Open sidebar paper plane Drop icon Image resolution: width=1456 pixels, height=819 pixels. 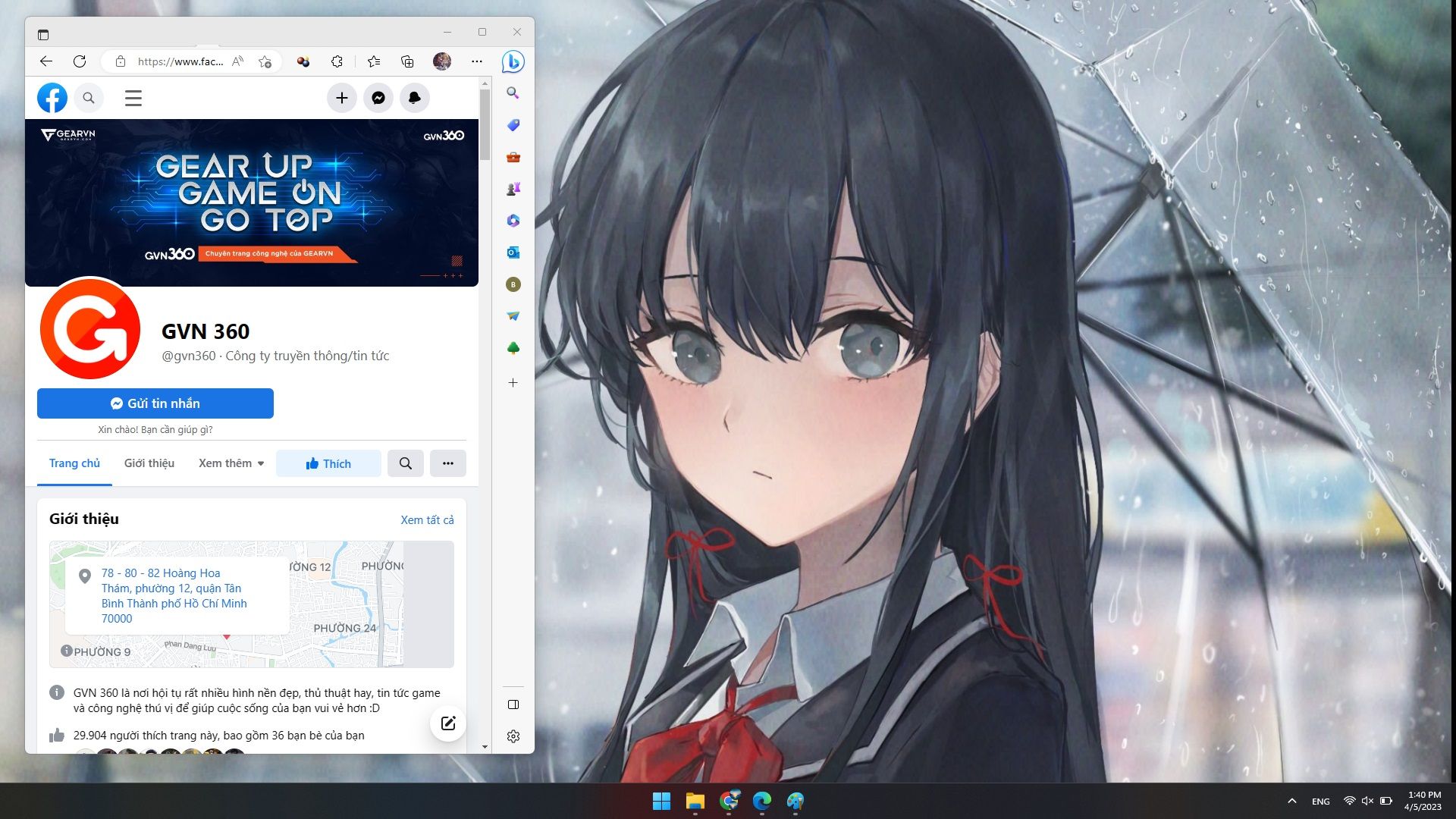click(513, 316)
